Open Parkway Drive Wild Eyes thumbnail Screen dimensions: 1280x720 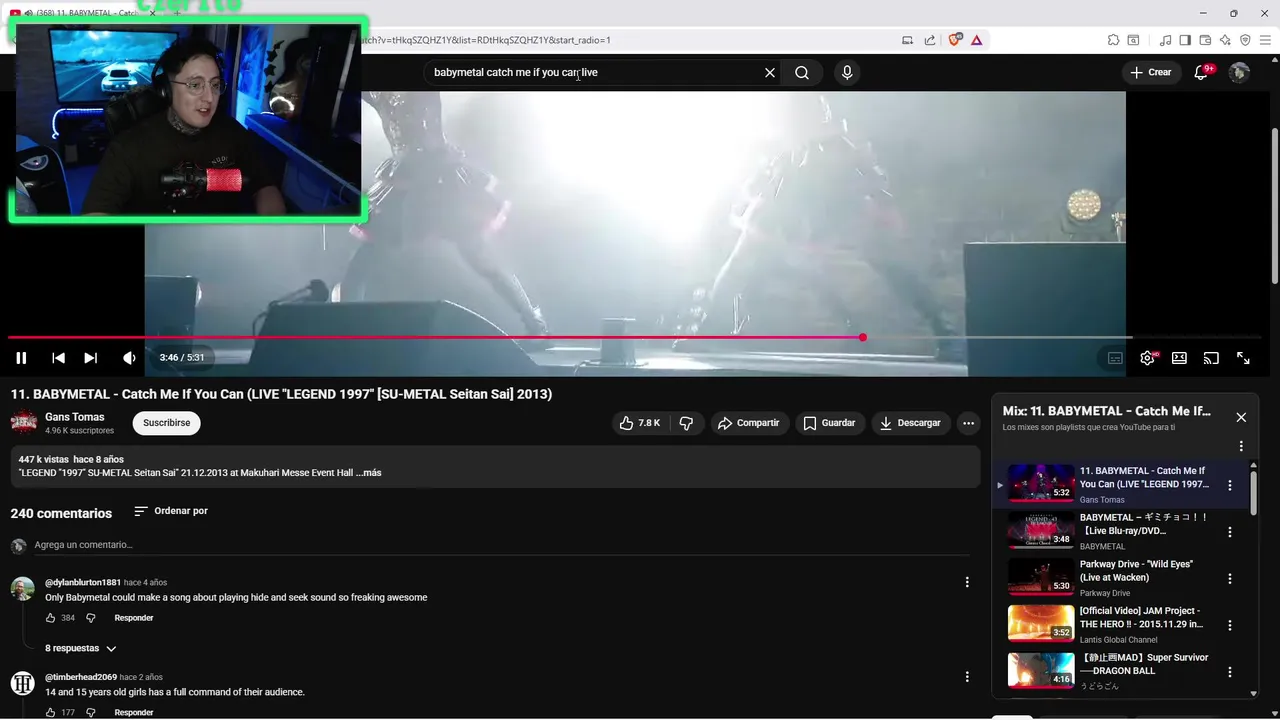coord(1041,576)
